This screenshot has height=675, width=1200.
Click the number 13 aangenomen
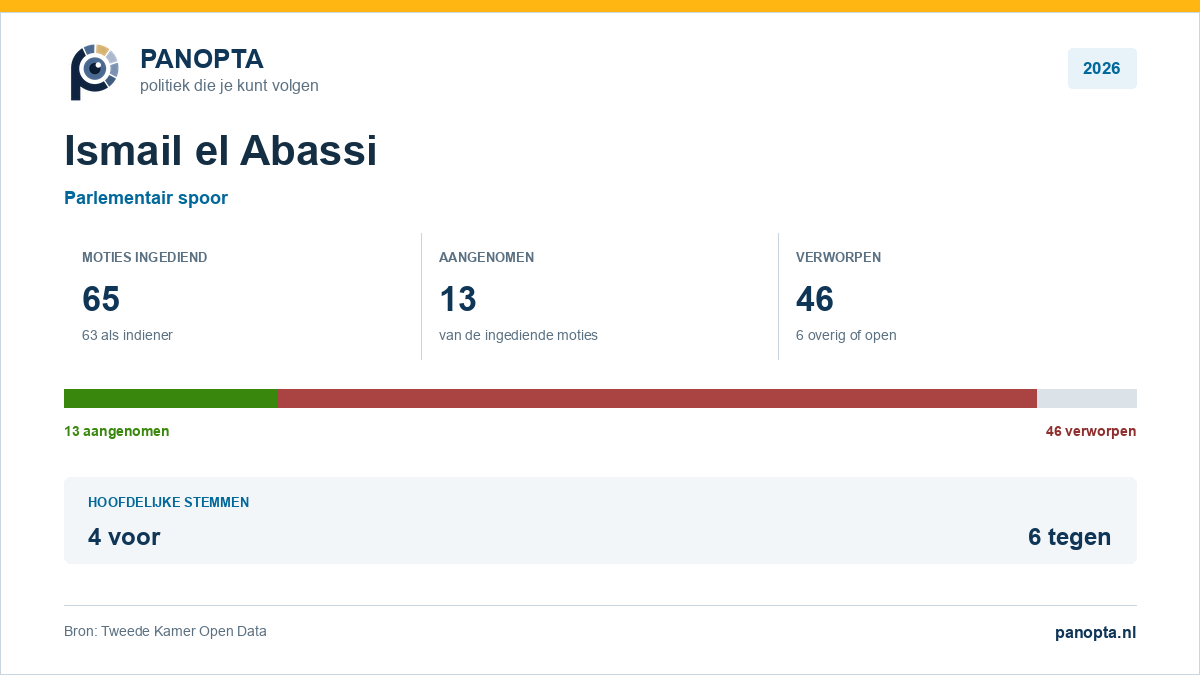tap(458, 299)
